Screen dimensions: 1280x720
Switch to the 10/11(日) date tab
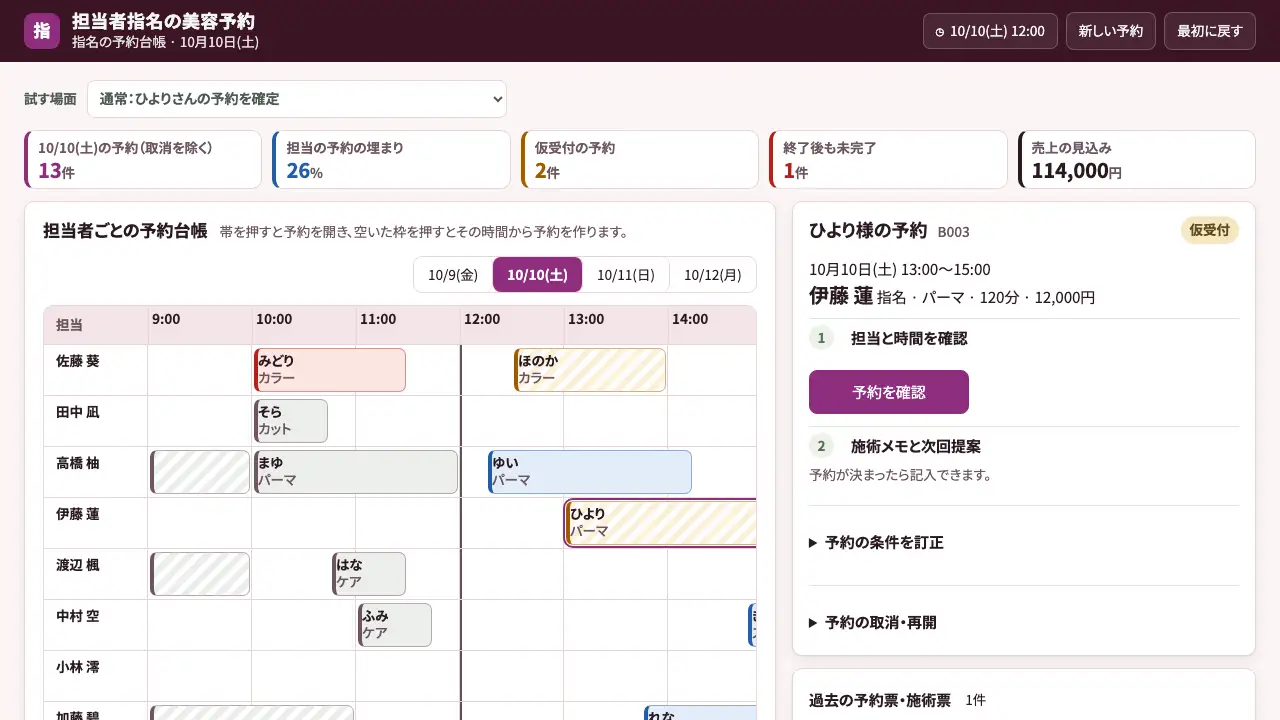point(626,275)
